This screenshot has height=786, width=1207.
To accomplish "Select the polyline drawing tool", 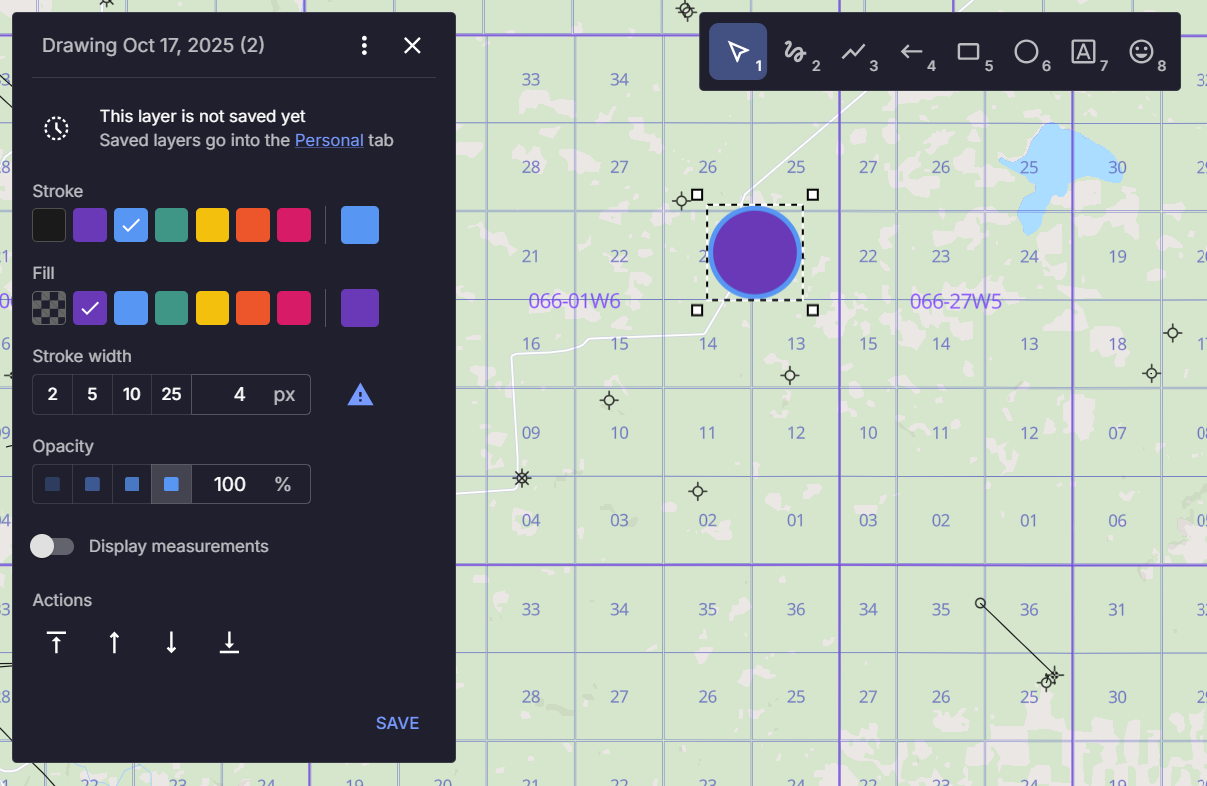I will click(854, 52).
